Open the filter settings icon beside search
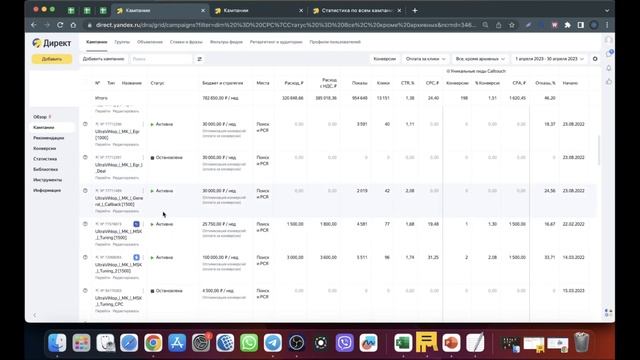Image resolution: width=640 pixels, height=360 pixels. pos(200,59)
